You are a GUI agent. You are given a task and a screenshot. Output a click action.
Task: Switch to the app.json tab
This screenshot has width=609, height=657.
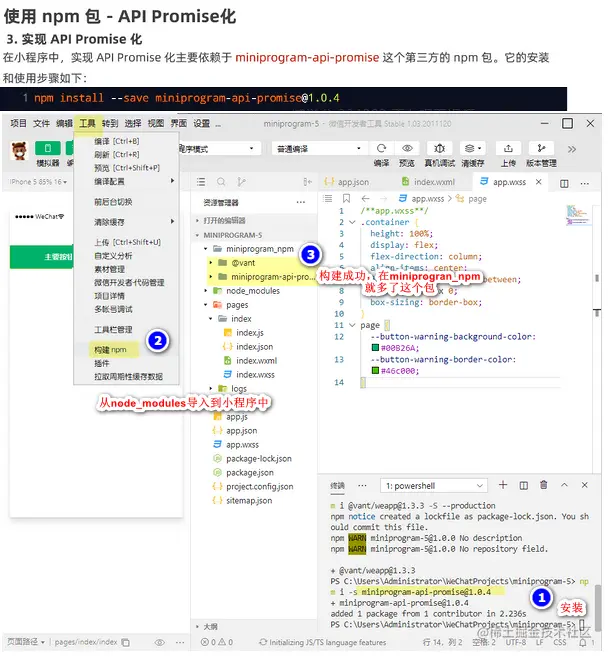(347, 182)
